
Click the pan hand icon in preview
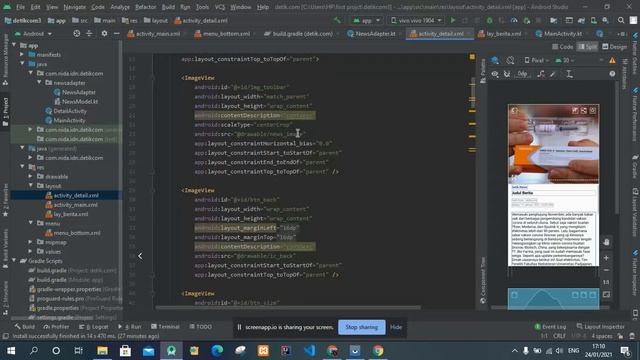tap(607, 242)
